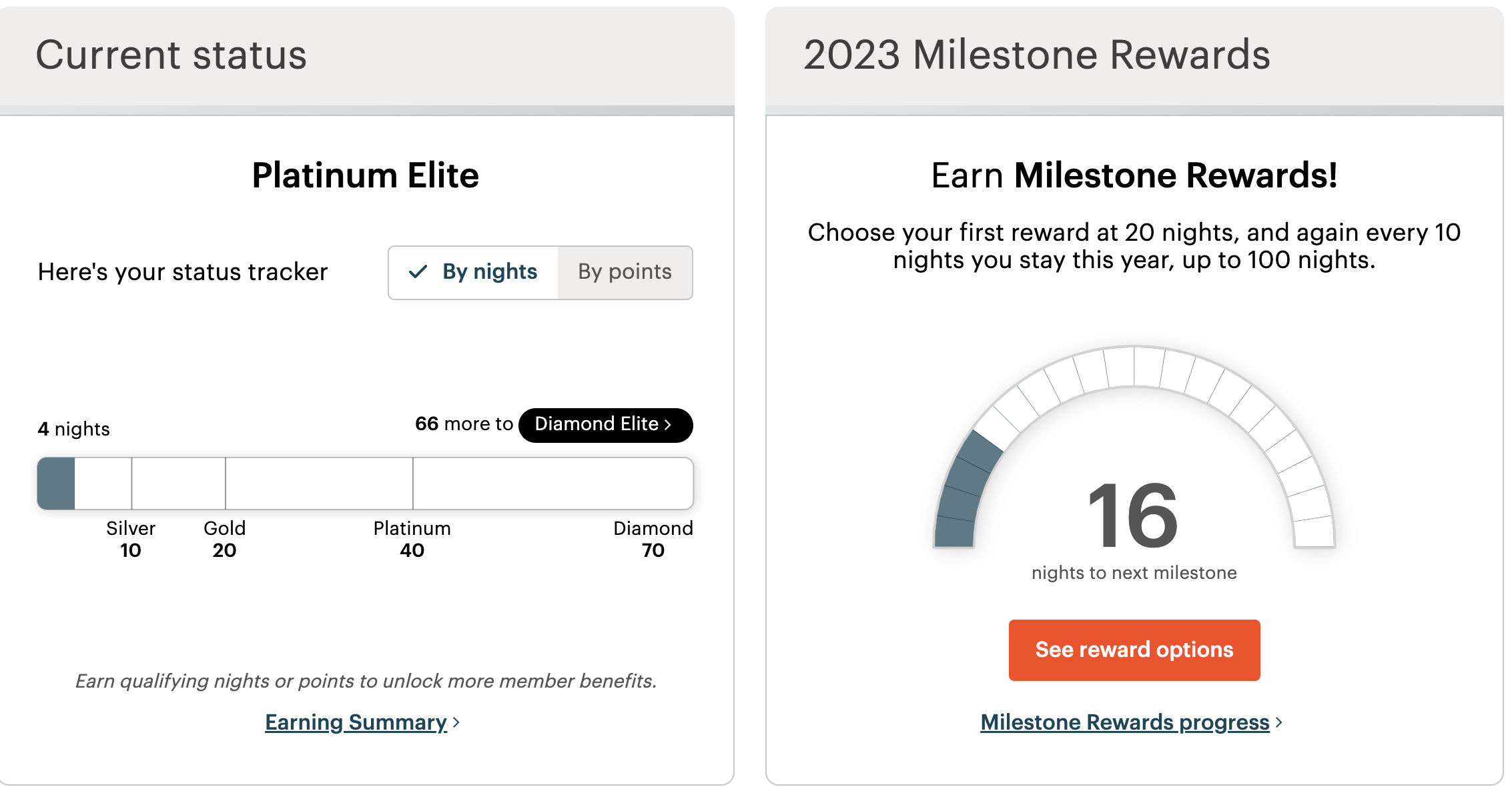The height and width of the screenshot is (787, 1512).
Task: Click the filled portion of the status progress bar
Action: coord(56,483)
